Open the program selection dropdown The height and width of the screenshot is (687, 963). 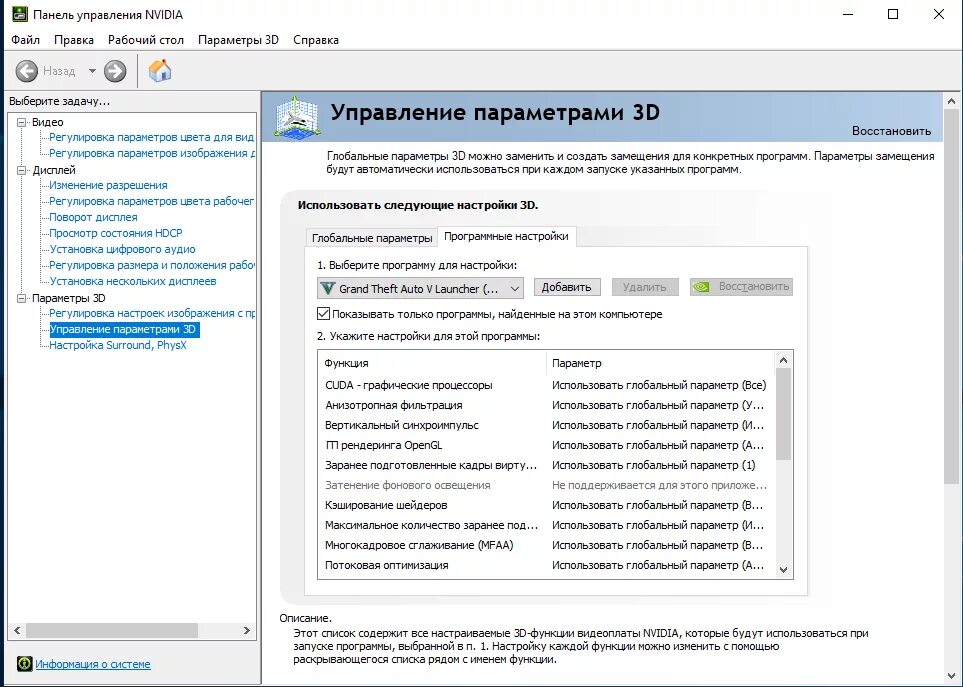pyautogui.click(x=420, y=288)
